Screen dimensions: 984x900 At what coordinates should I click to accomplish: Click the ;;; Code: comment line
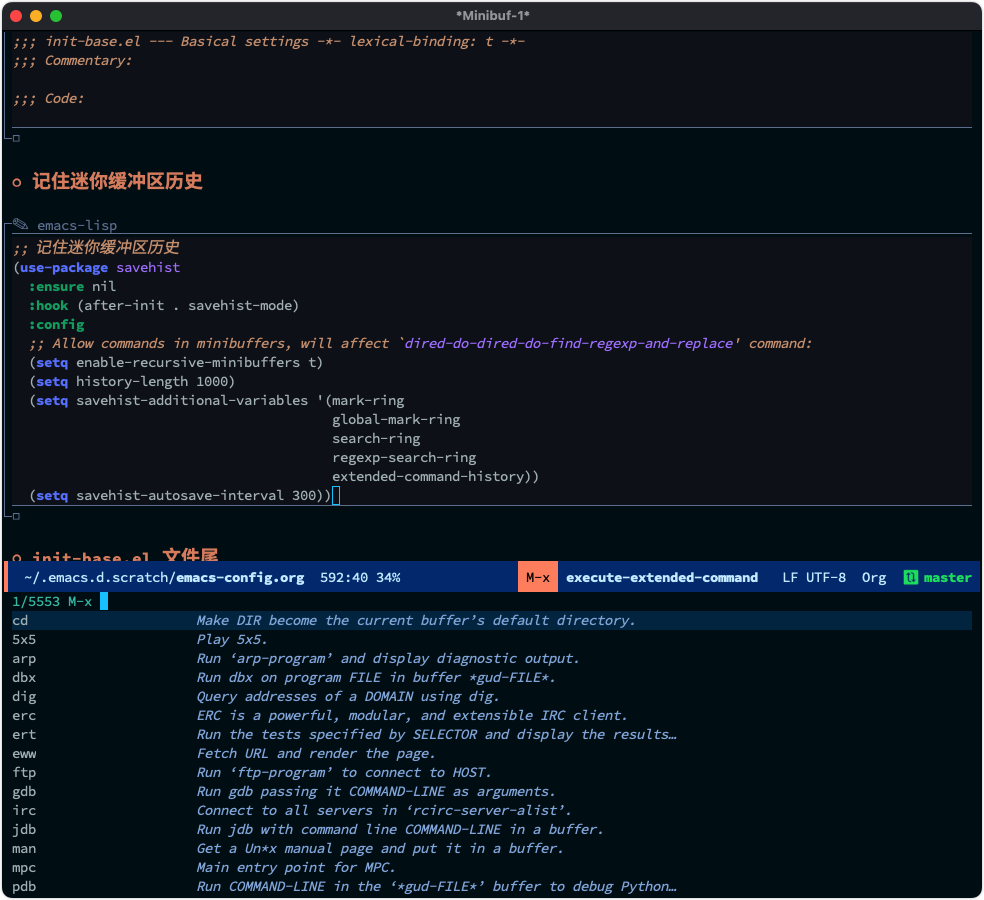[x=48, y=99]
